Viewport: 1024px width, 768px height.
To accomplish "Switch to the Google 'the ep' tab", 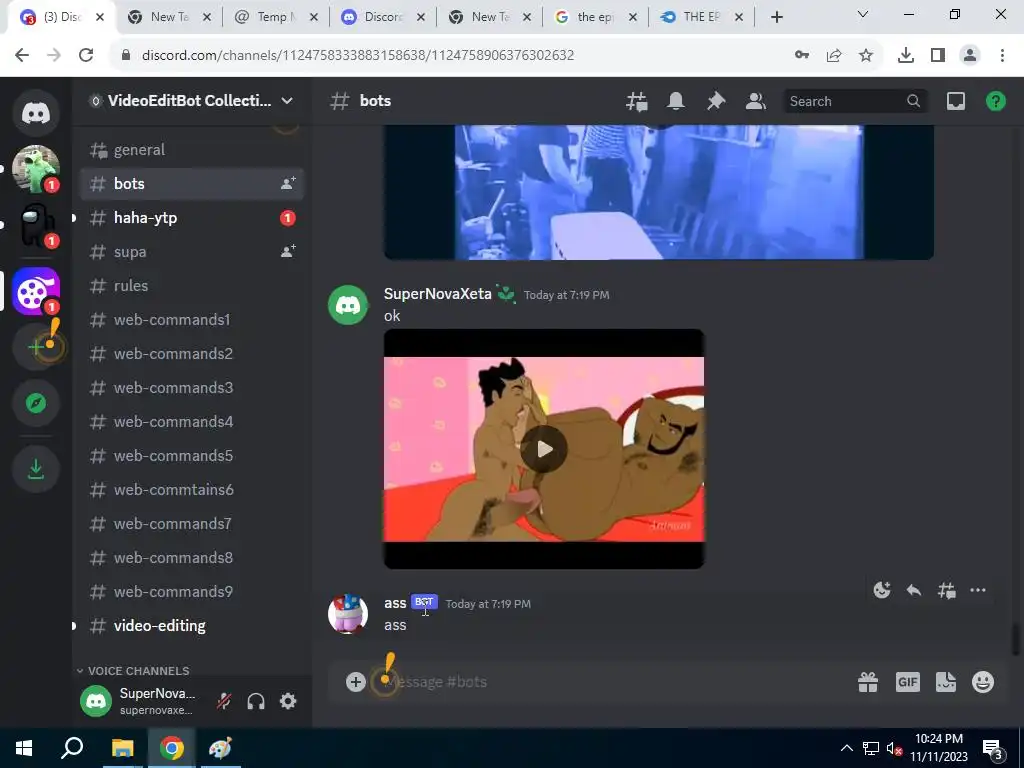I will point(594,17).
